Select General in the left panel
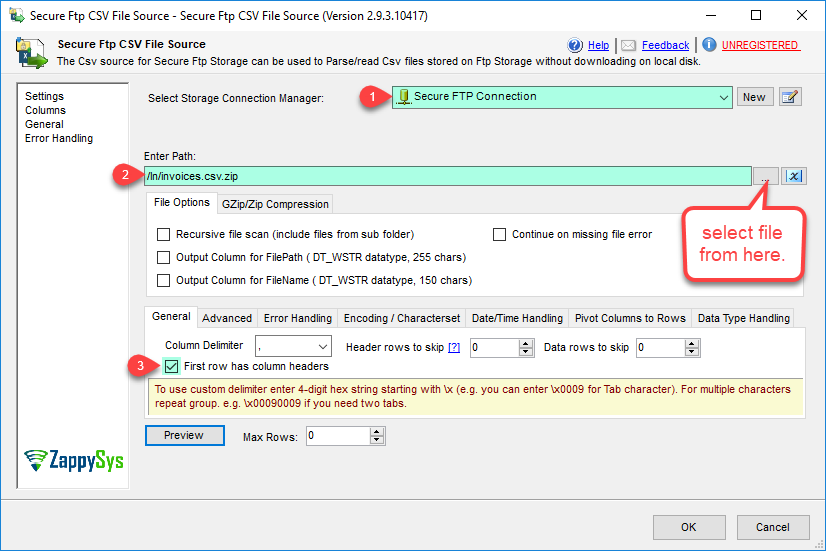The image size is (826, 551). click(44, 124)
